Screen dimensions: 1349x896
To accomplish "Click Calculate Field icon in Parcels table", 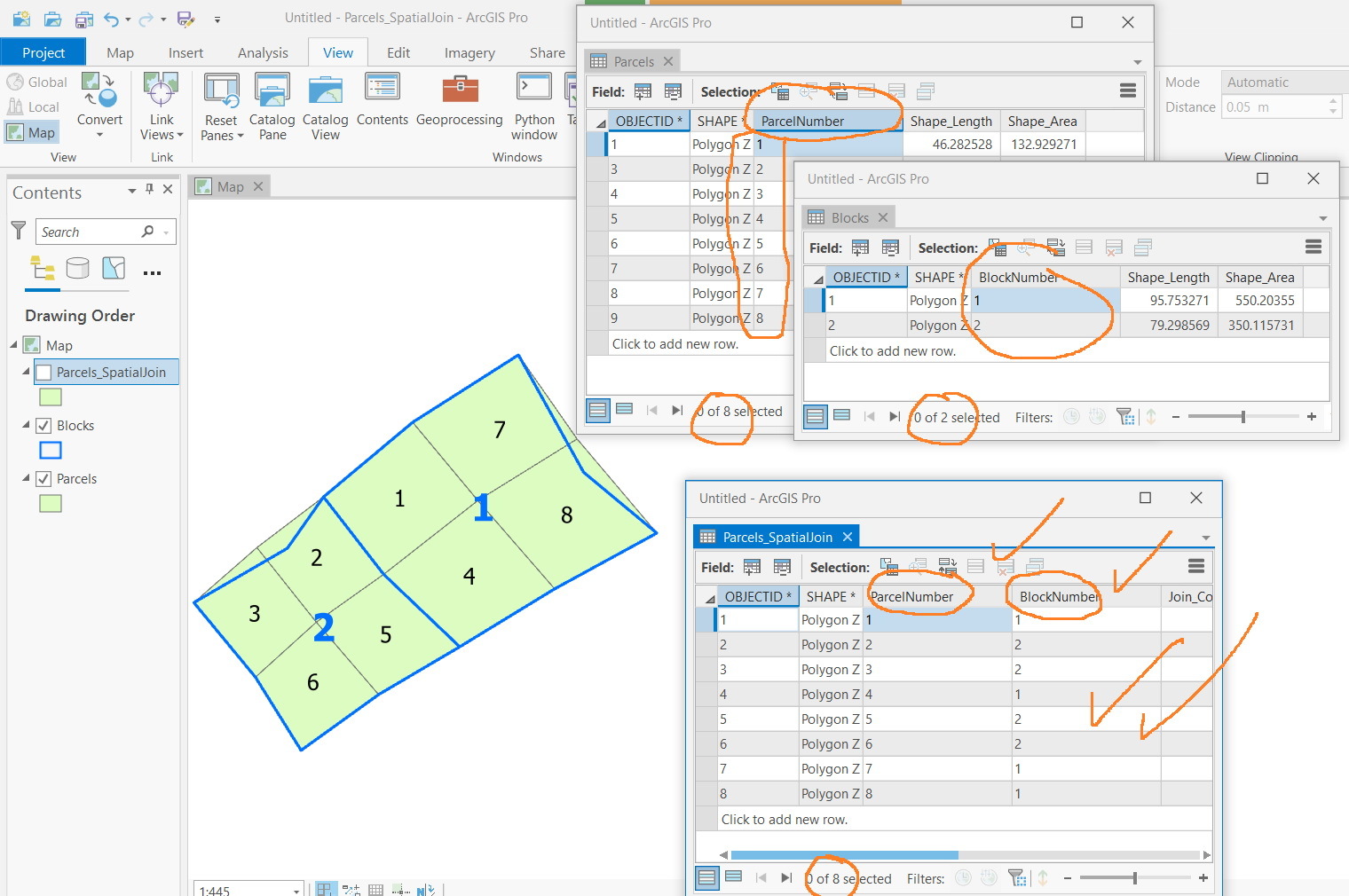I will point(673,91).
